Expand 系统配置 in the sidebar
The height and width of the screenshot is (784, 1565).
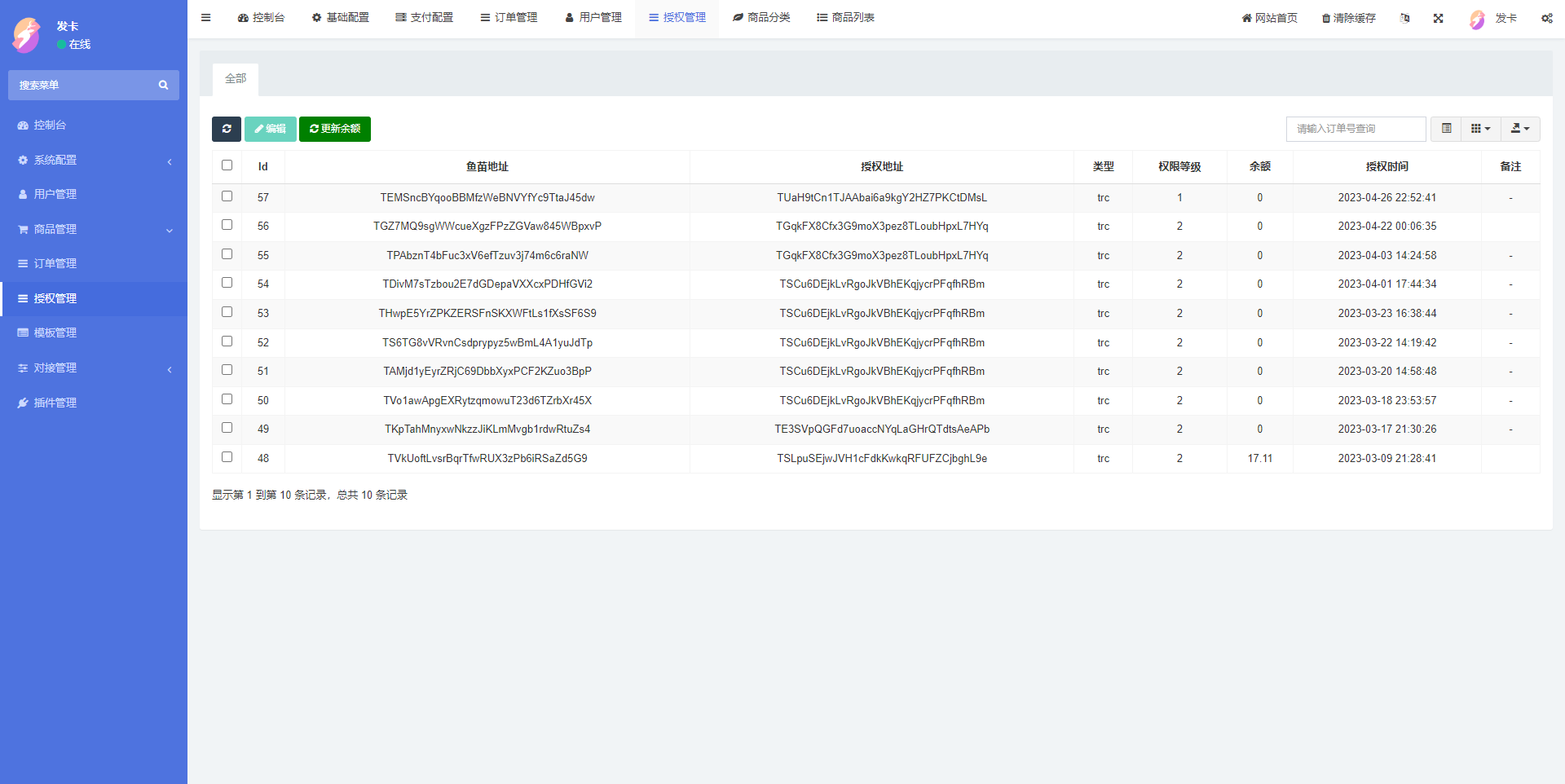coord(94,161)
